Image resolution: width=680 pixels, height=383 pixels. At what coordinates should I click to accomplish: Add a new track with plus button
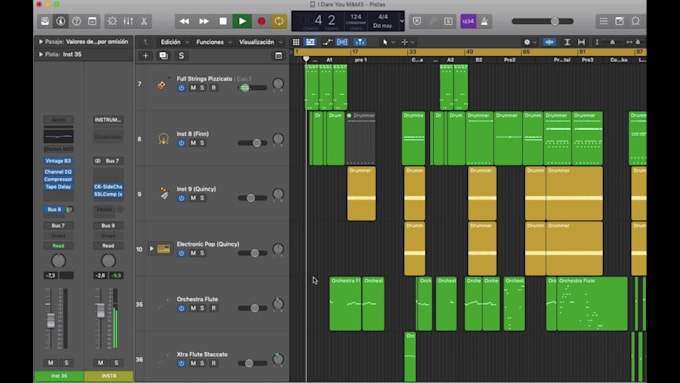coord(145,56)
